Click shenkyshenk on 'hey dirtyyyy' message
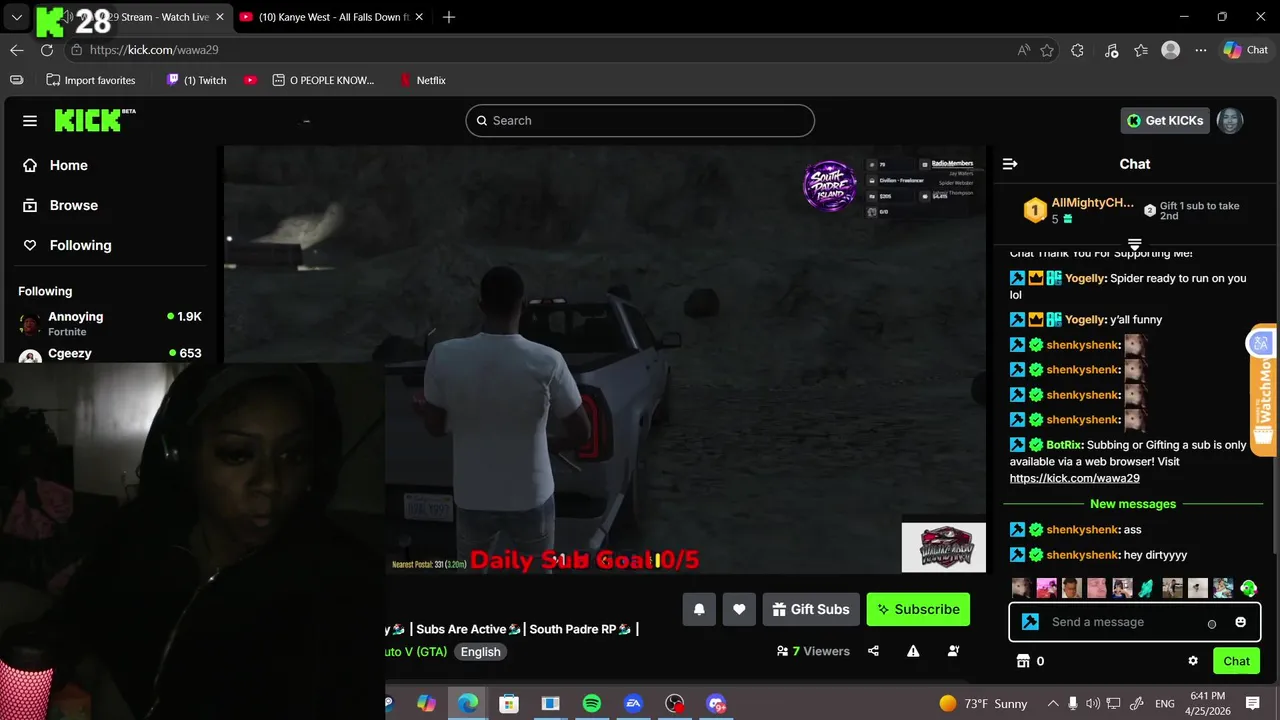 tap(1082, 555)
